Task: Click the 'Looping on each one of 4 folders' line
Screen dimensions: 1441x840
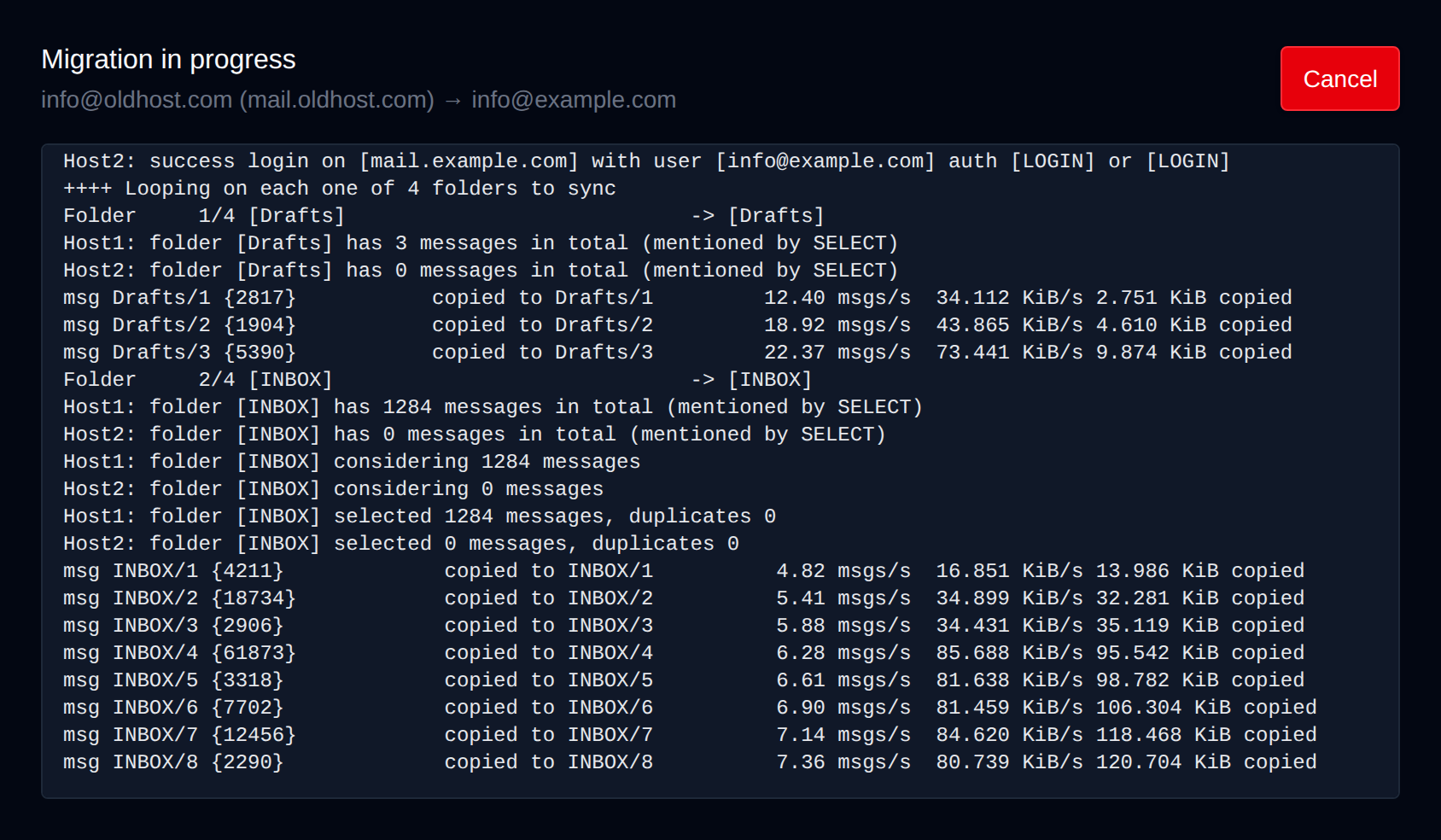Action: pyautogui.click(x=340, y=189)
